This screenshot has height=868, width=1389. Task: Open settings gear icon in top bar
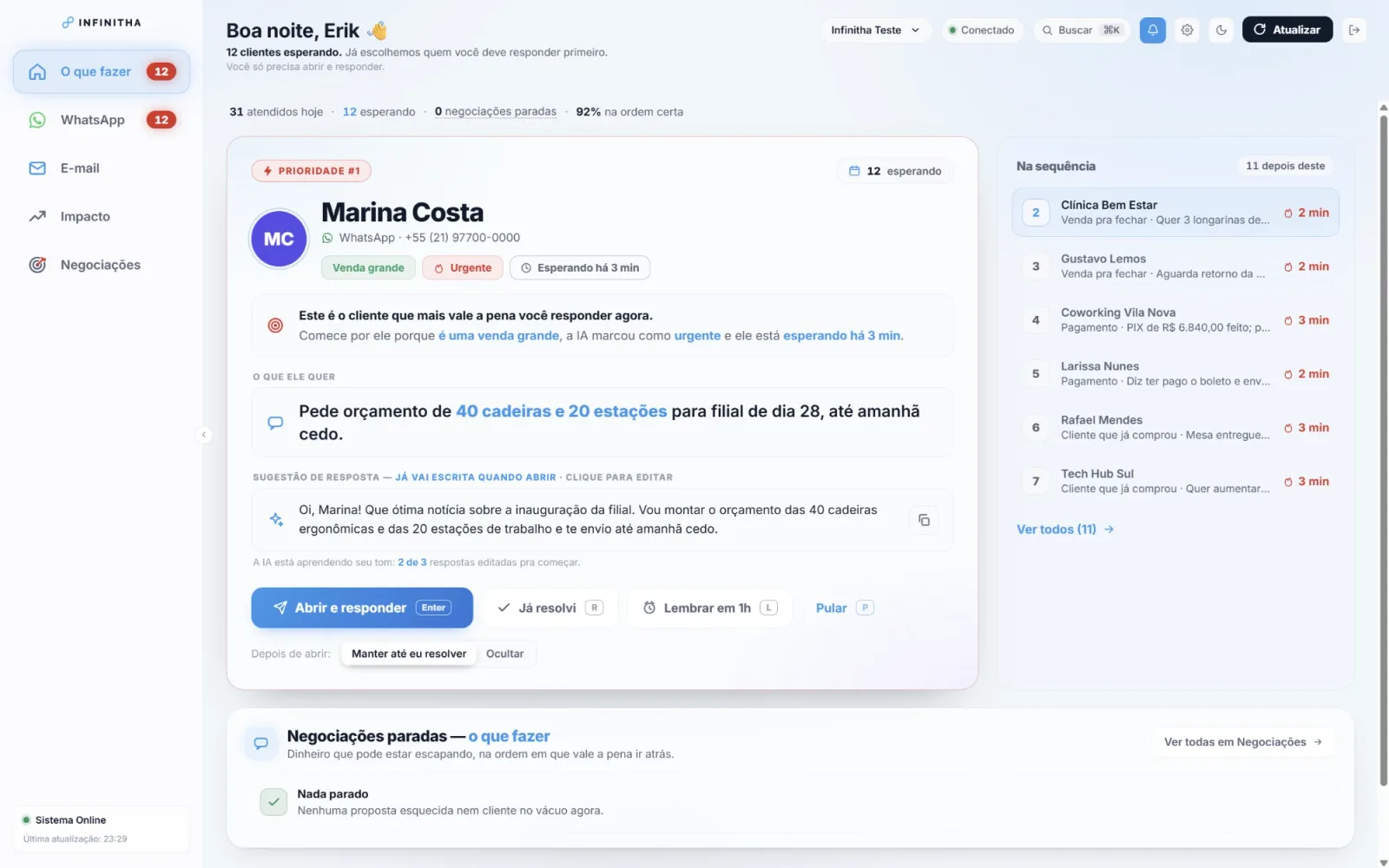[x=1187, y=30]
